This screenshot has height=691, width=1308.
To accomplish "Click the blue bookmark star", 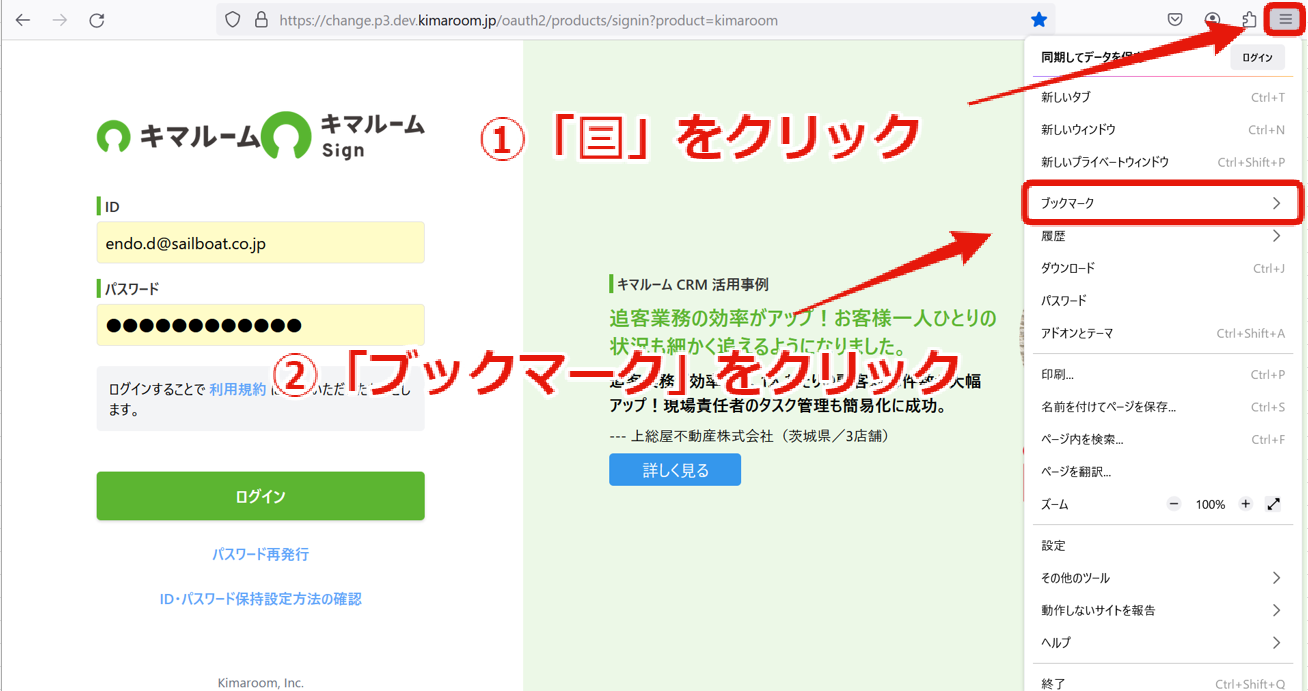I will [1039, 20].
